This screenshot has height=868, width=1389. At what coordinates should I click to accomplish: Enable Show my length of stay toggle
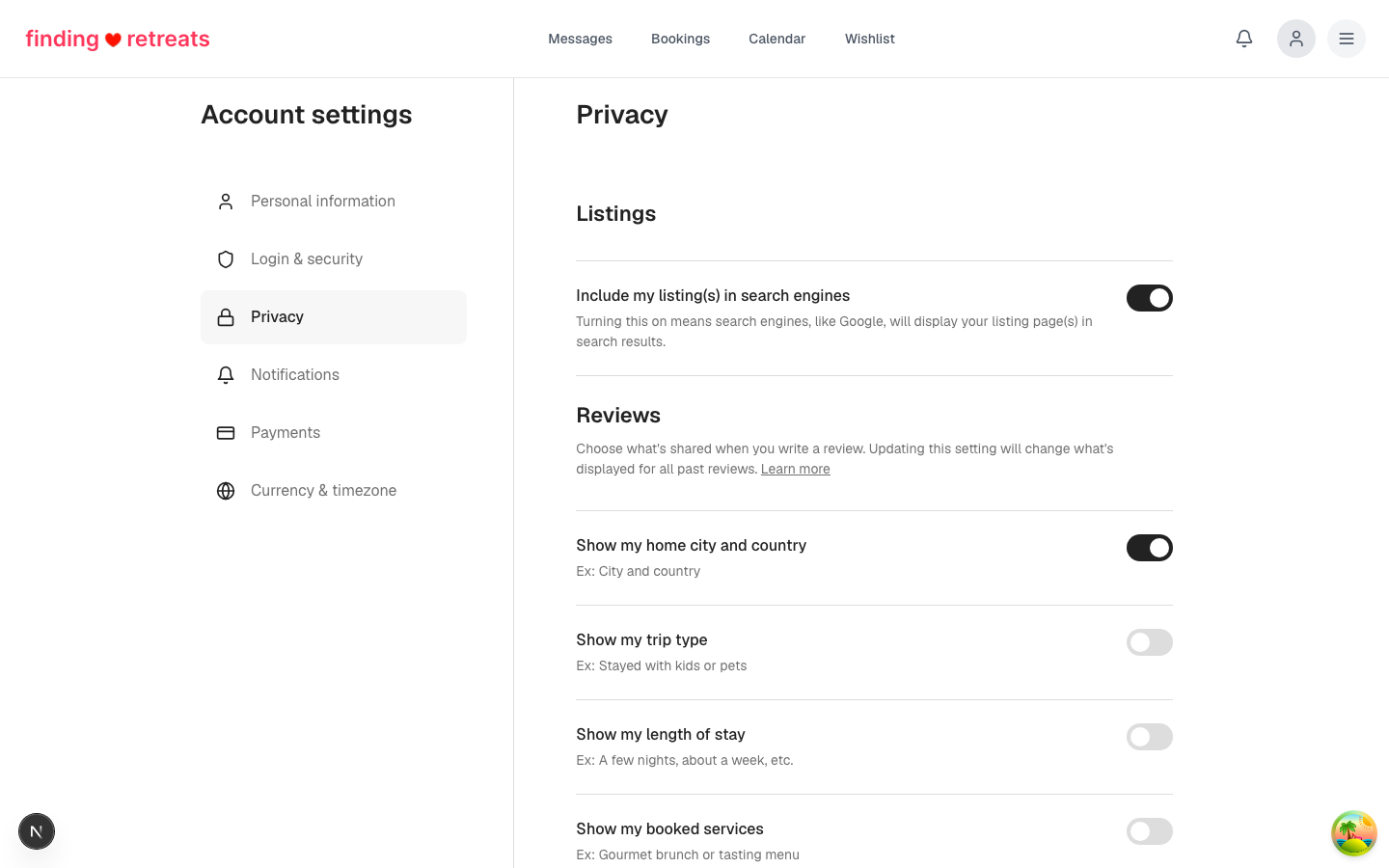pyautogui.click(x=1150, y=737)
